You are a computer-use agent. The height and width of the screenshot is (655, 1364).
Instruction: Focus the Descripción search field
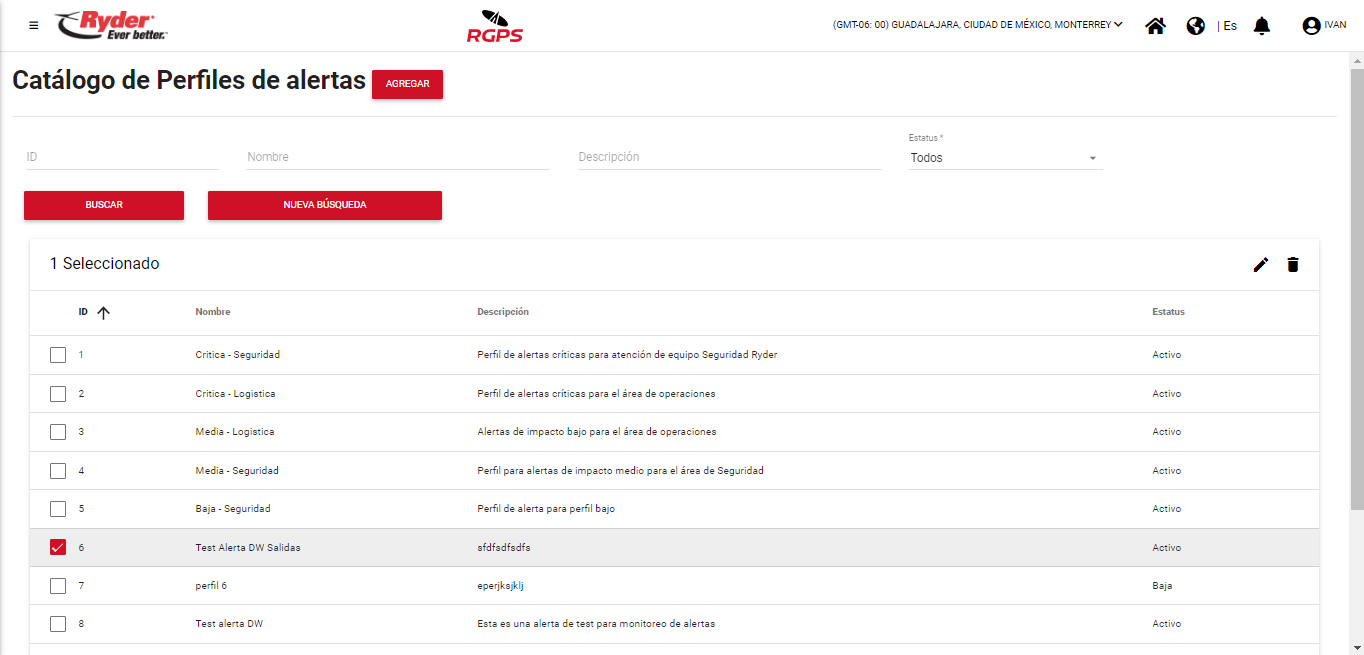point(729,157)
